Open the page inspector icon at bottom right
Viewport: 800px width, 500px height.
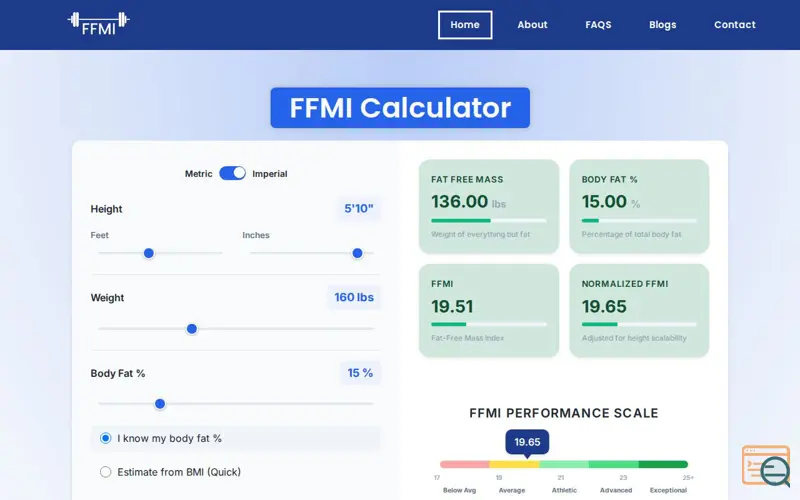(766, 466)
